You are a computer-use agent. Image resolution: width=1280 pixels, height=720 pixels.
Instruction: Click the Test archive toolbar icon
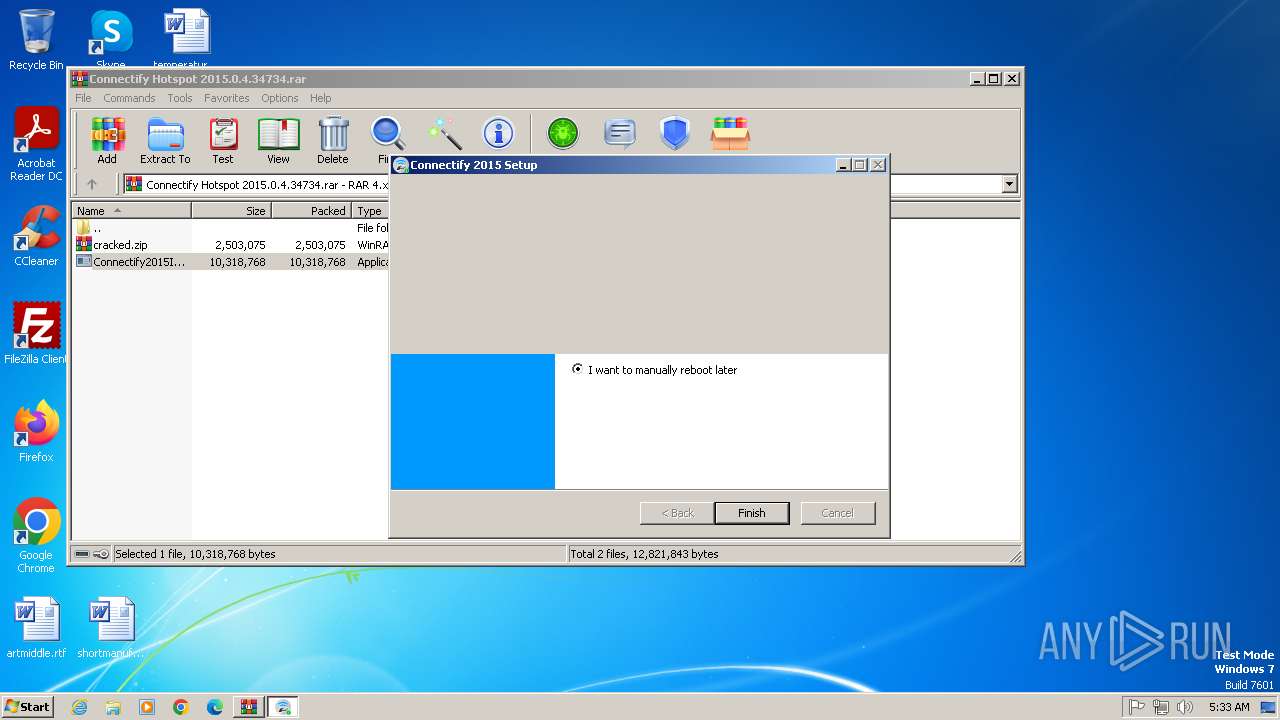click(223, 140)
